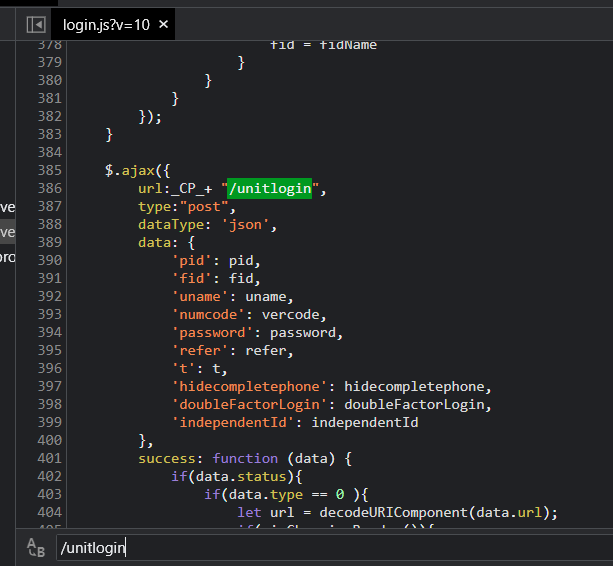Click the 'fid': fid line
613x566 pixels.
coord(216,279)
